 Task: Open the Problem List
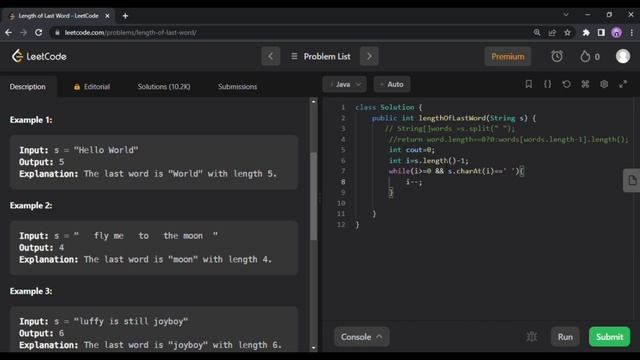pos(321,56)
